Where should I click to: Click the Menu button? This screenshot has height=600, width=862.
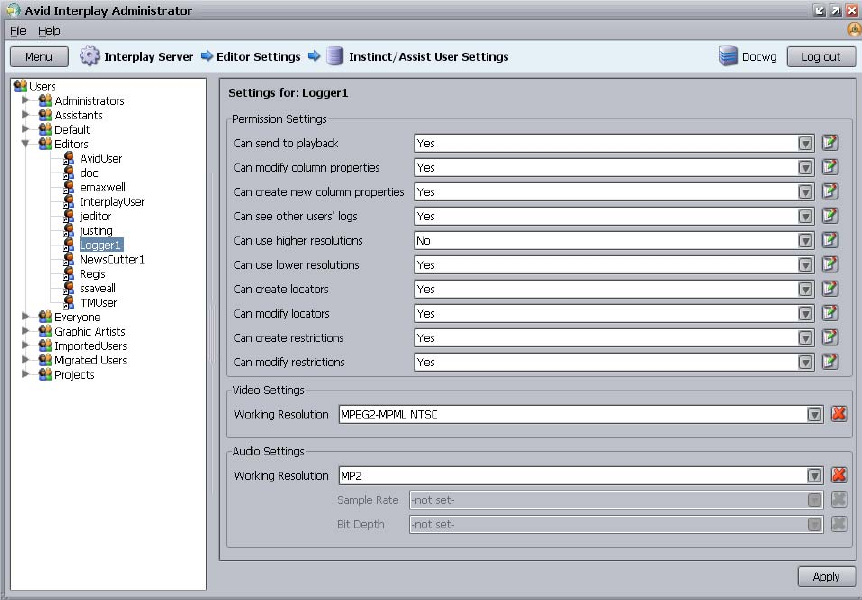pyautogui.click(x=39, y=57)
